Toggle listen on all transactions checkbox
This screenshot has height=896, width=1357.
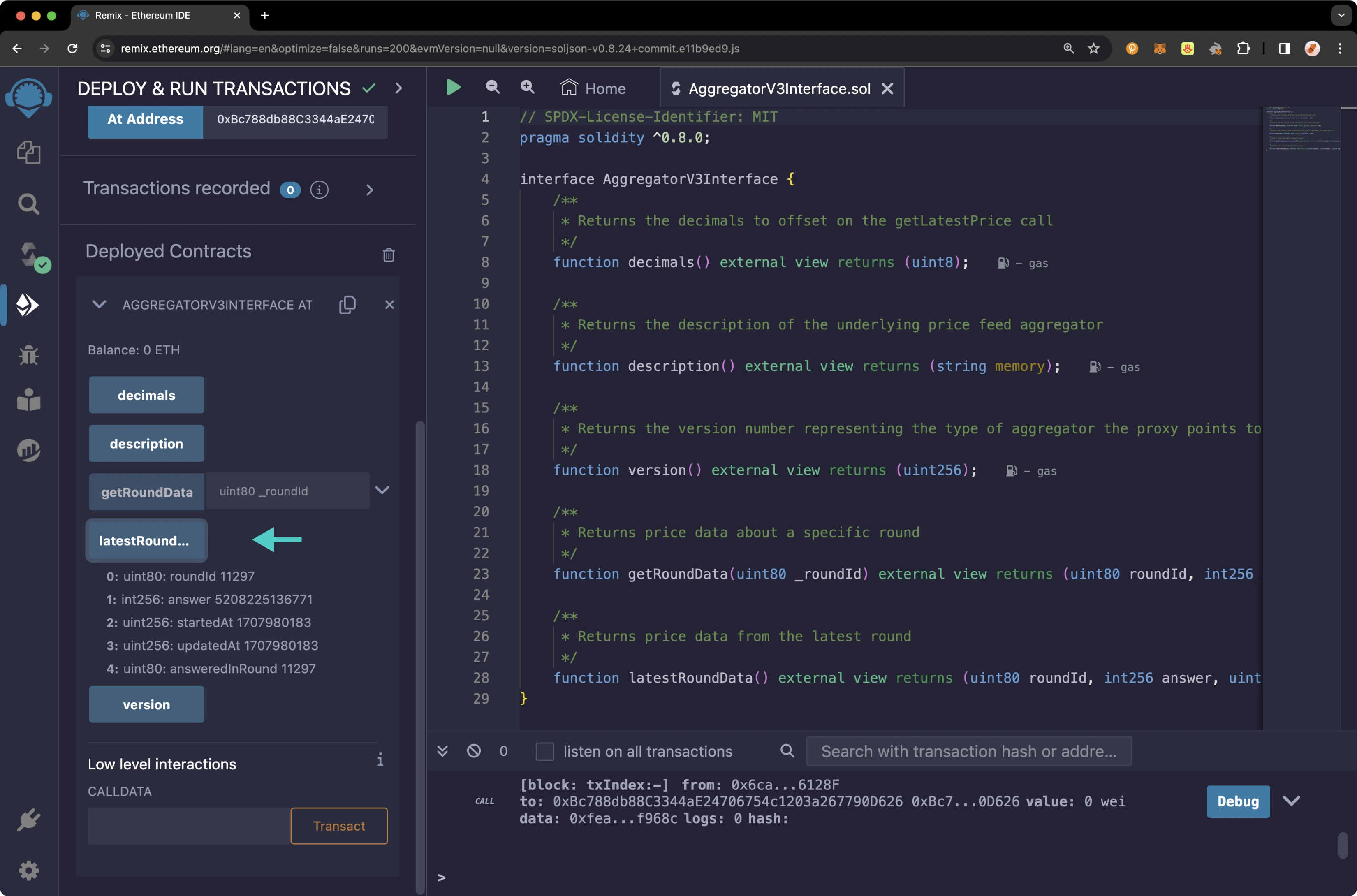544,751
